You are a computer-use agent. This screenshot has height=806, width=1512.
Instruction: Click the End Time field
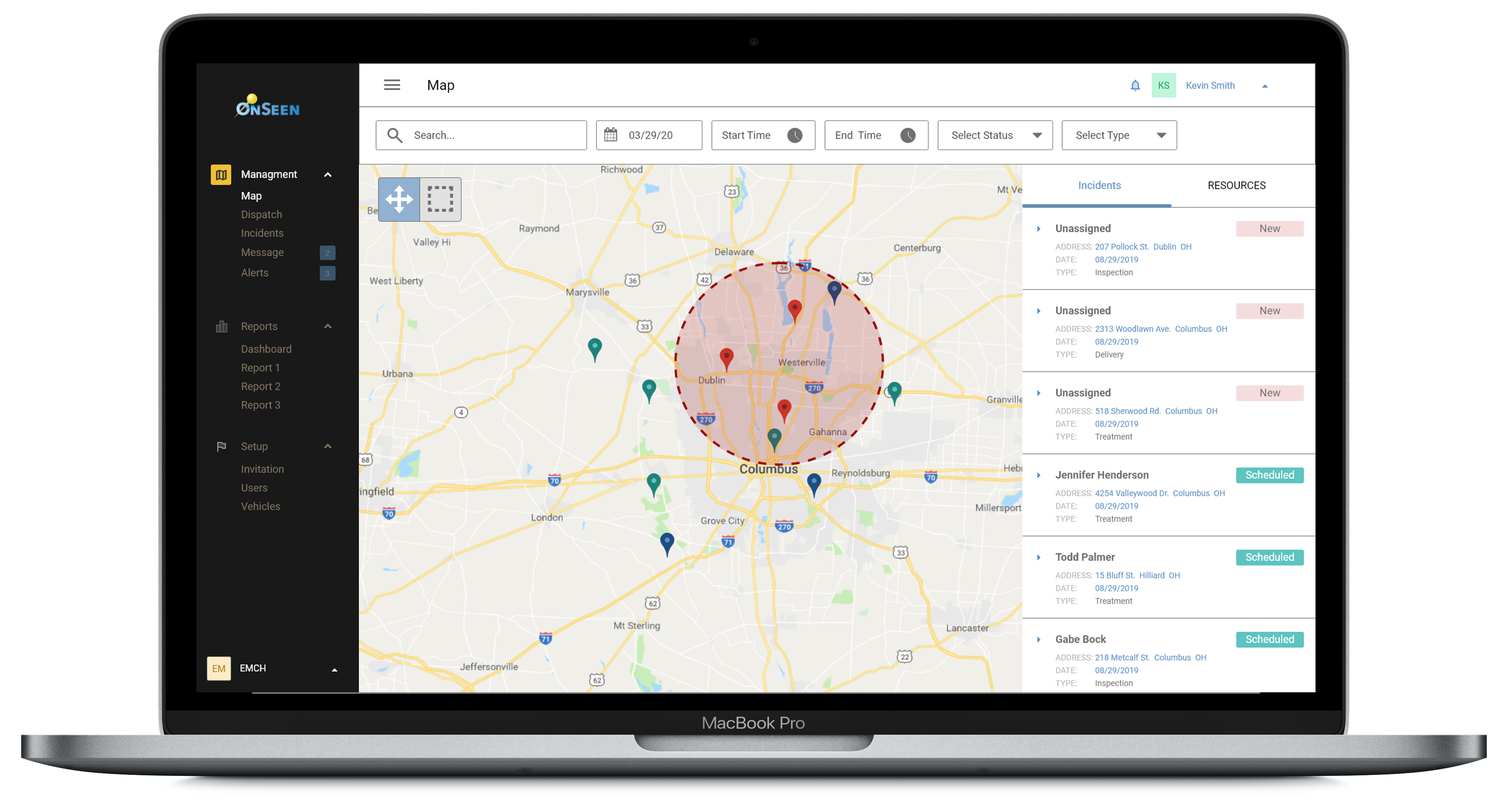click(876, 135)
